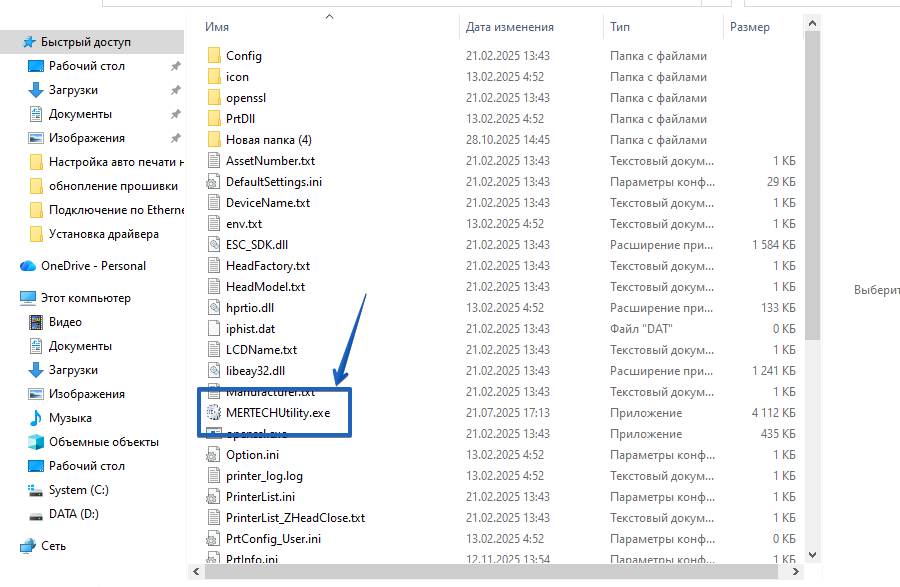Viewport: 900px width, 587px height.
Task: Expand the Быстрый доступ tree node
Action: pyautogui.click(x=10, y=42)
